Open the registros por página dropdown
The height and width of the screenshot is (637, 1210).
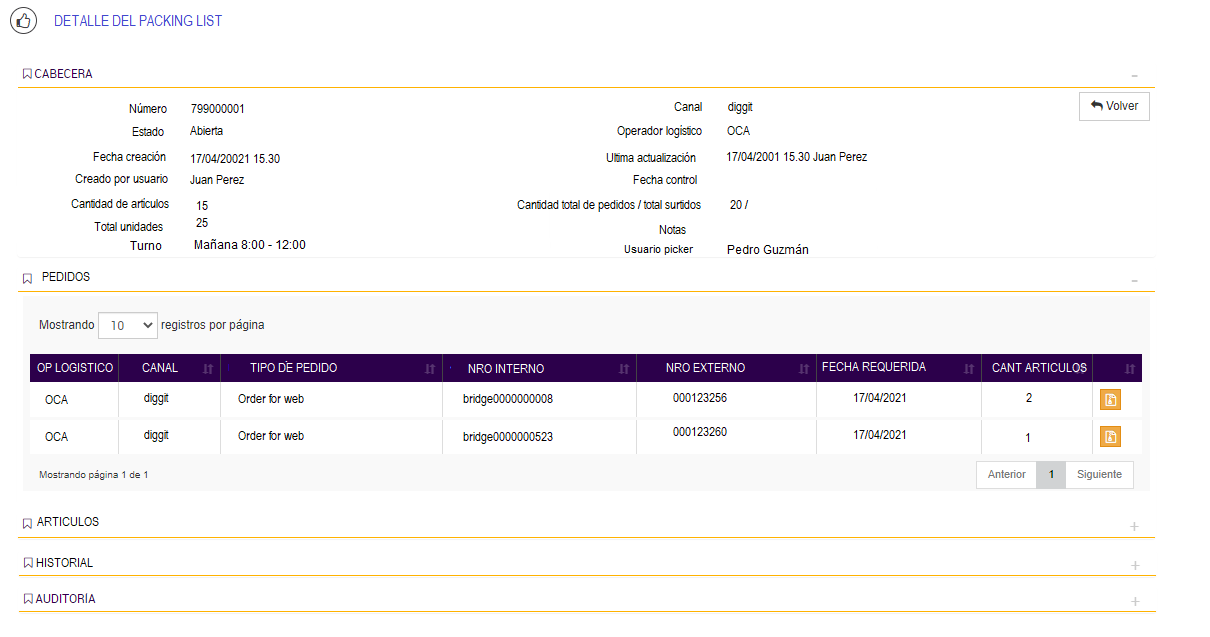click(x=128, y=325)
